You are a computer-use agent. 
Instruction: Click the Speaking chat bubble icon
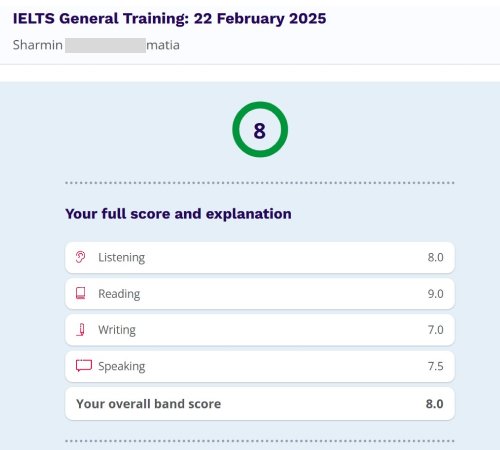pyautogui.click(x=84, y=366)
